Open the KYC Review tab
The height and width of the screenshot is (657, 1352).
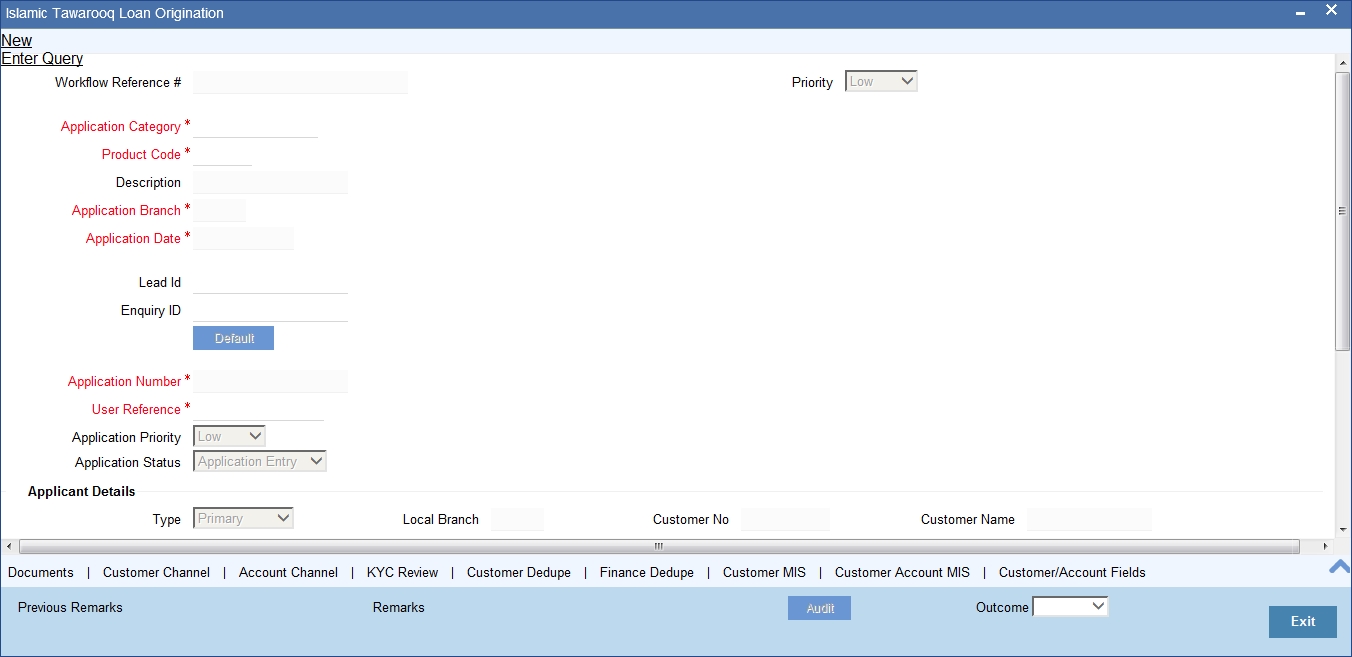[402, 573]
